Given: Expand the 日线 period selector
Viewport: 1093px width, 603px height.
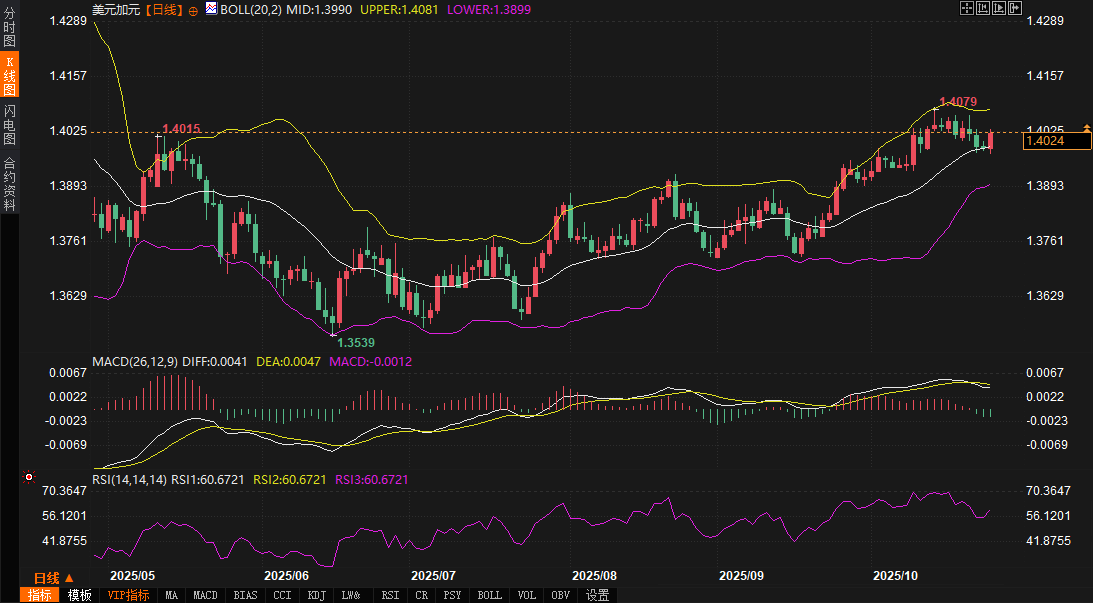Looking at the screenshot, I should (54, 578).
